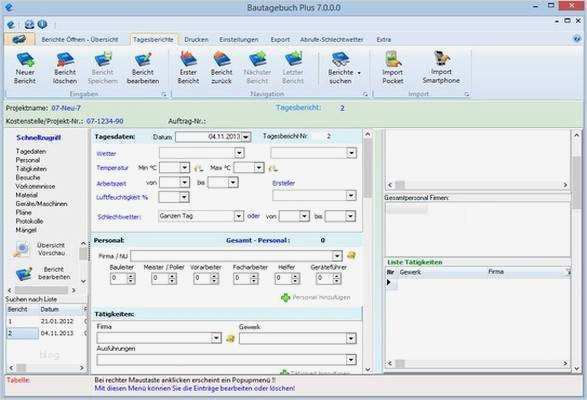Open Berichte Öffnen - Übersicht tab

80,39
